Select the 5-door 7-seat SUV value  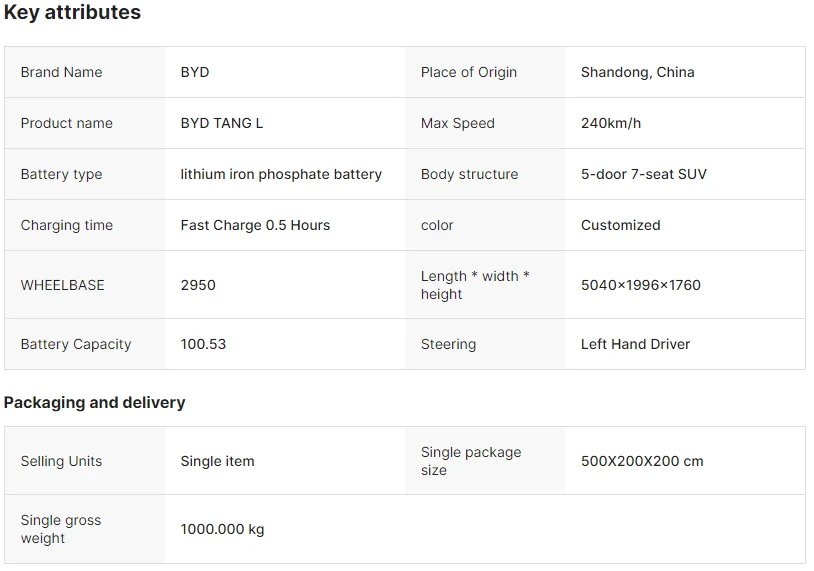(x=643, y=174)
